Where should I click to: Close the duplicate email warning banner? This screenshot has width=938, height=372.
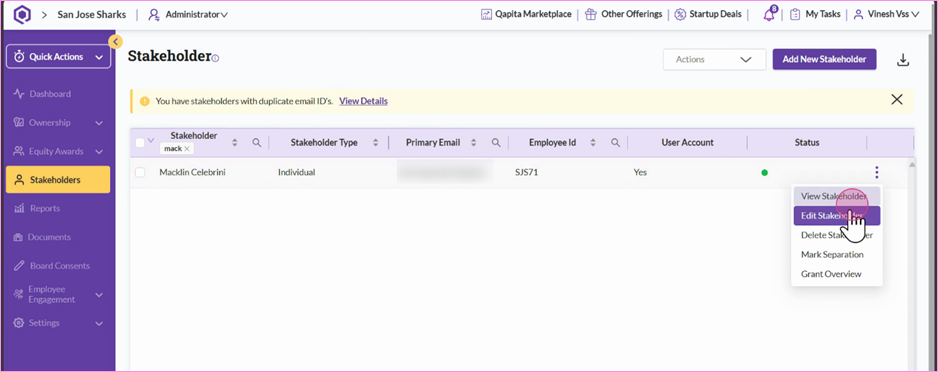click(x=897, y=100)
